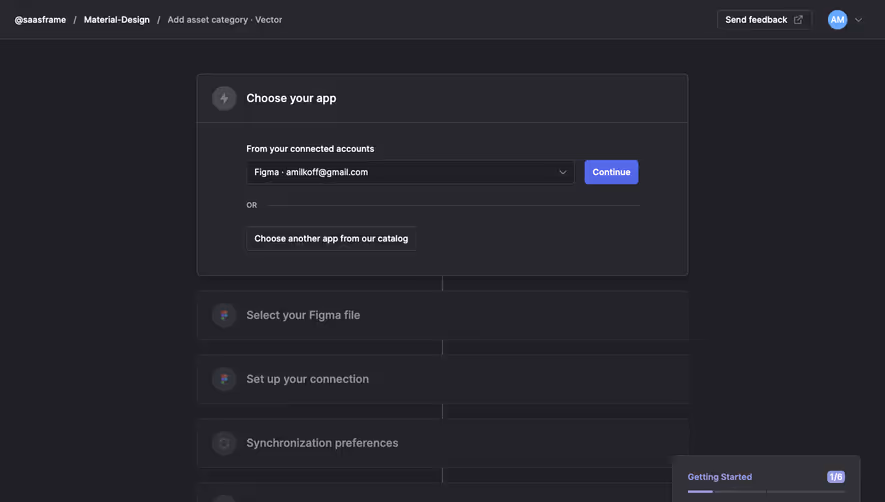Viewport: 885px width, 502px height.
Task: Click the From your connected accounts label
Action: (310, 149)
